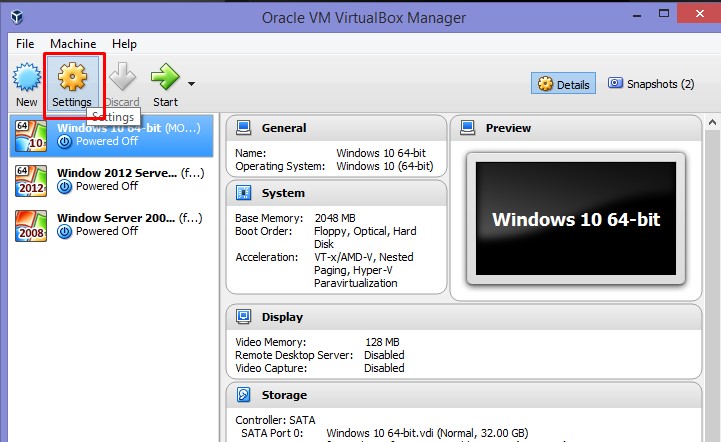
Task: Click the System chip icon
Action: pos(243,193)
